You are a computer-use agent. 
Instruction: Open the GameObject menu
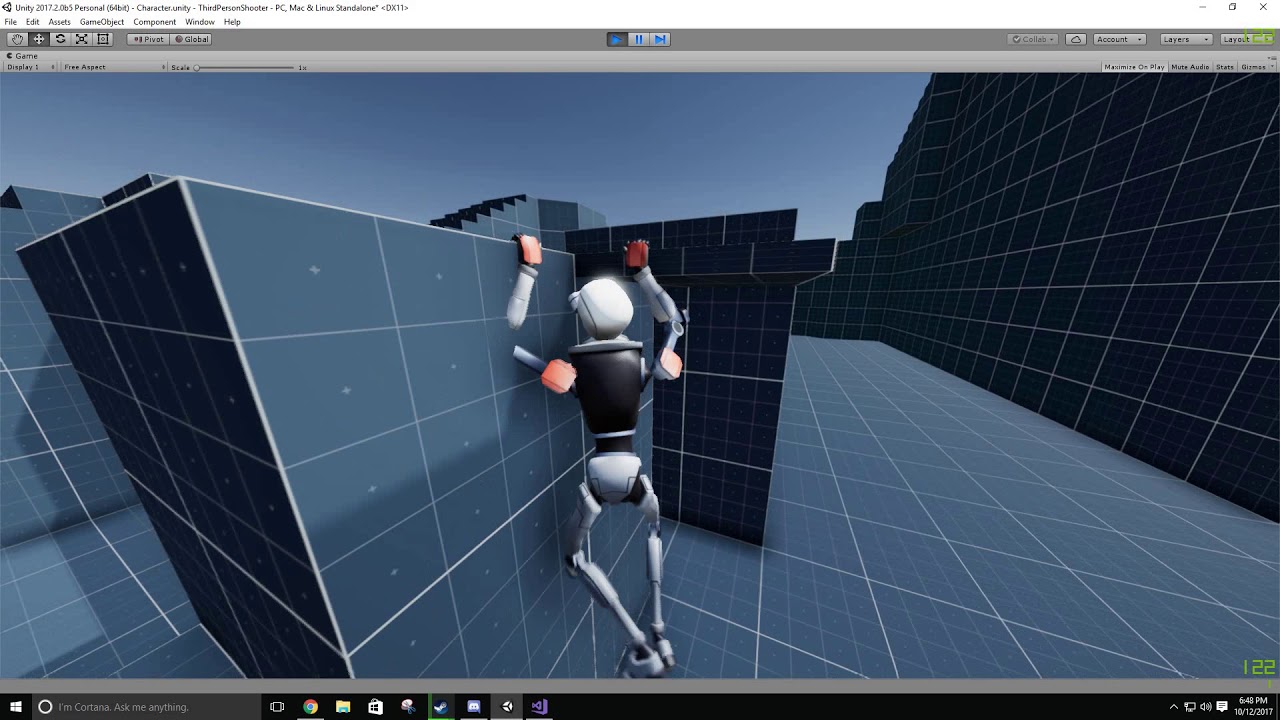pos(102,22)
